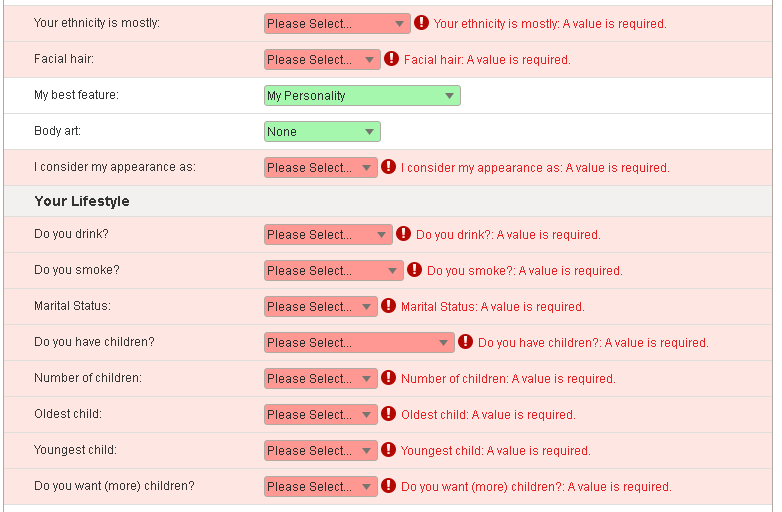Screen dimensions: 782x512
Task: Click the Youngest child error message text
Action: point(496,451)
